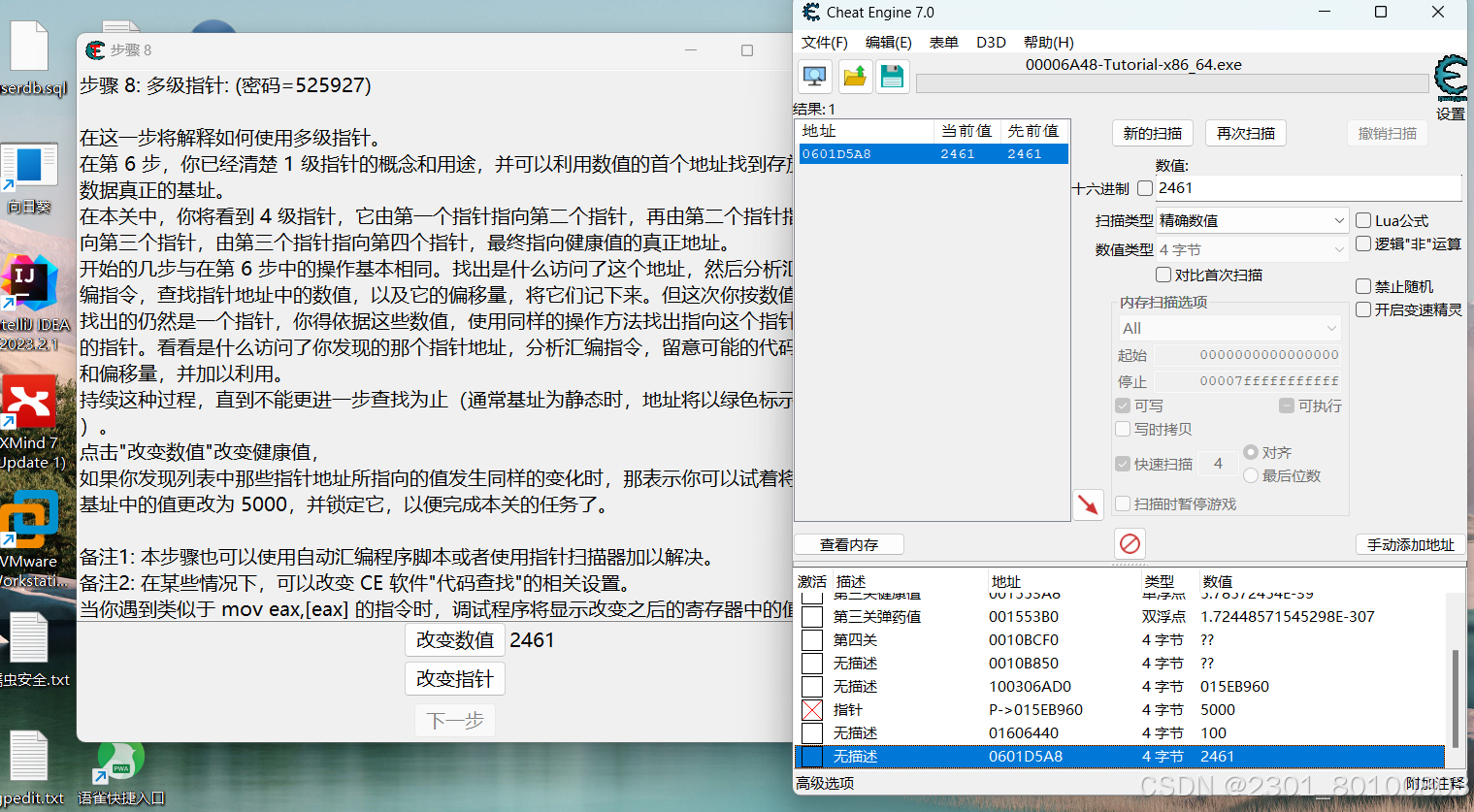Open 高级选项 at the bottom
This screenshot has width=1474, height=812.
pos(825,783)
